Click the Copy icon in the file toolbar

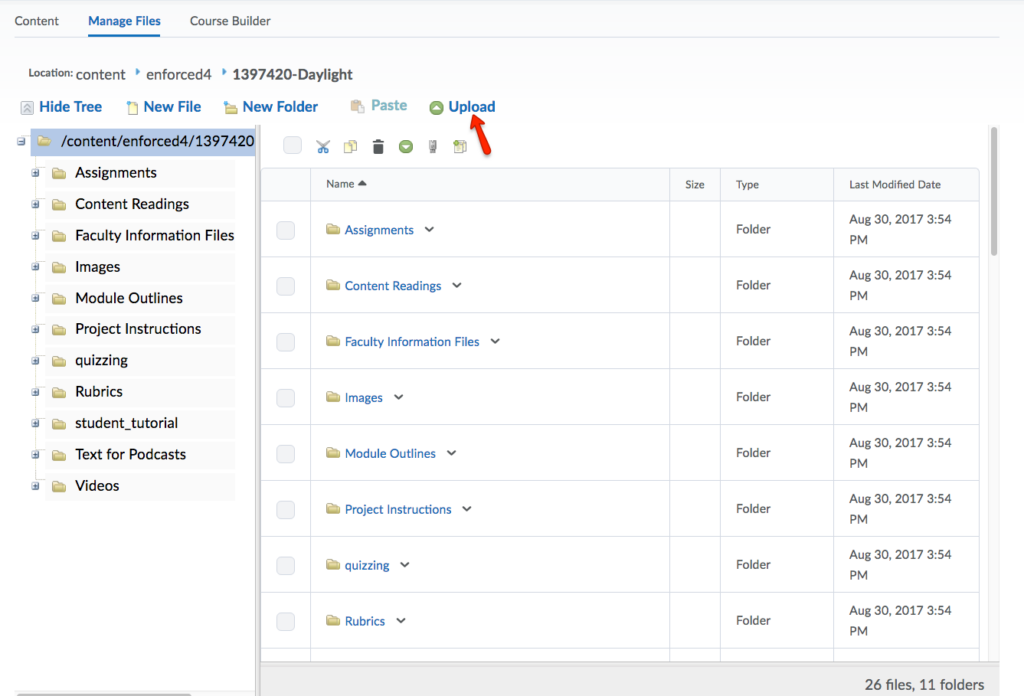coord(350,147)
